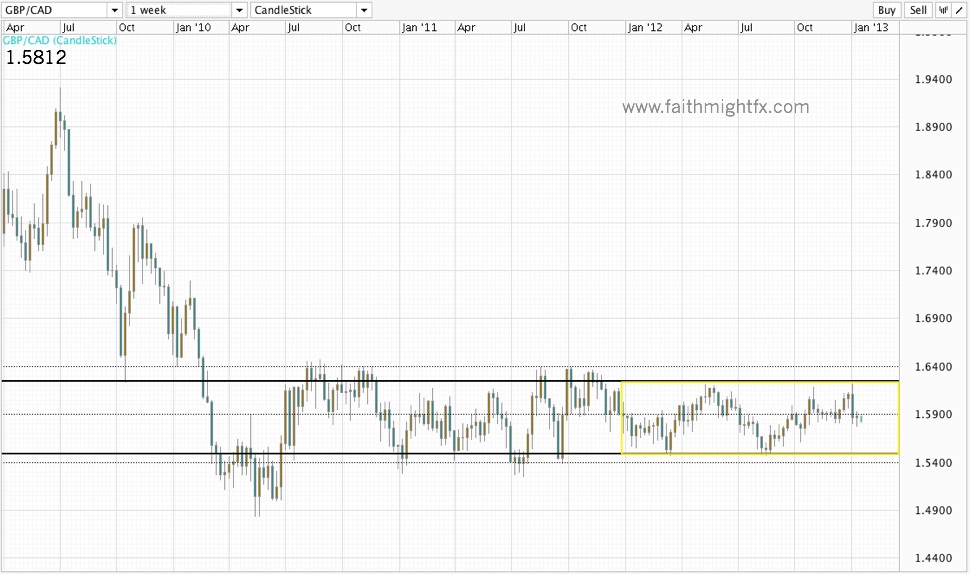Click the Jan '13 date label

pyautogui.click(x=870, y=27)
